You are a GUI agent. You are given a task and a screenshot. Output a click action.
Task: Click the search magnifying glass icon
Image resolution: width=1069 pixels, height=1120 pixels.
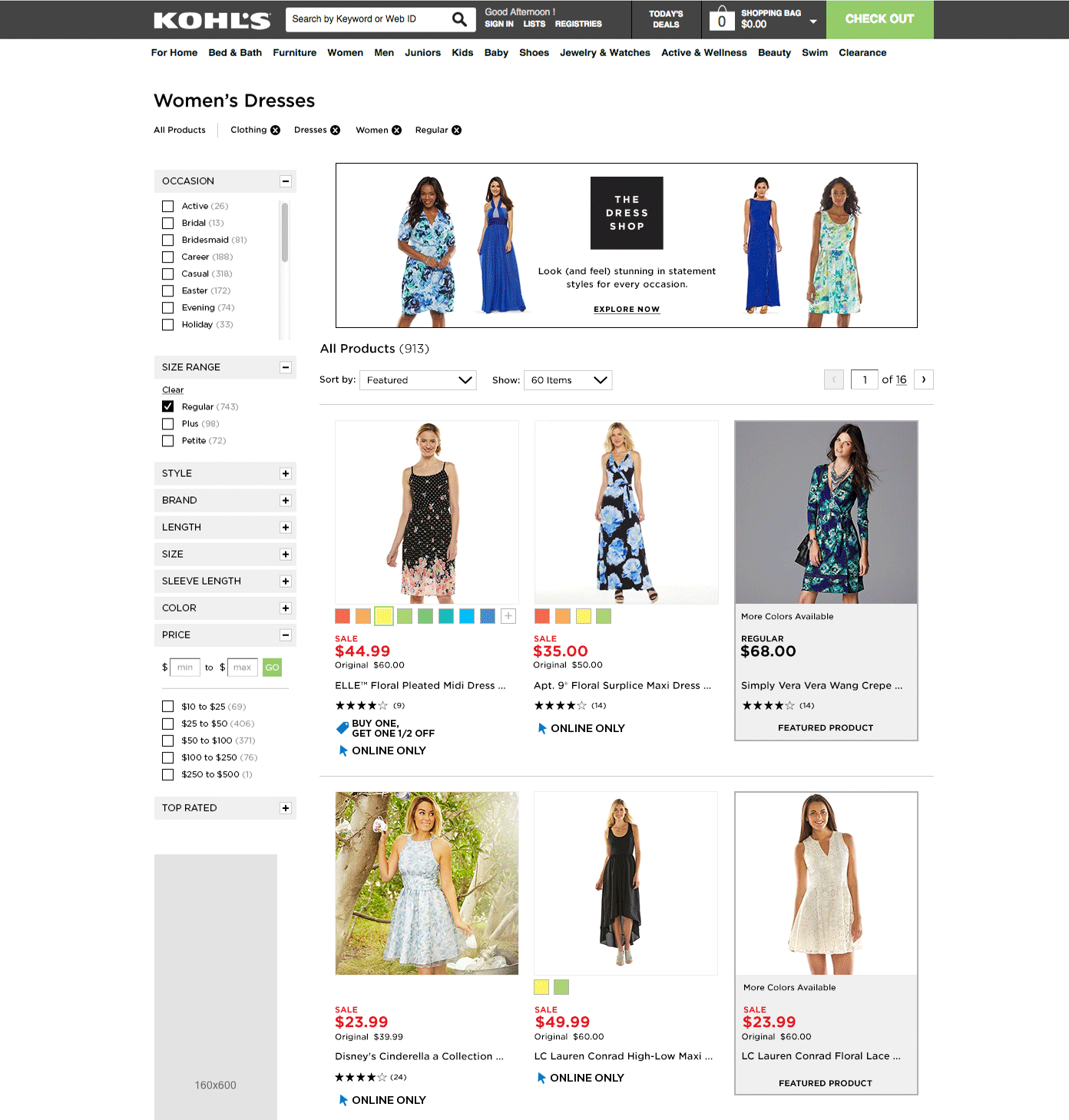click(459, 19)
